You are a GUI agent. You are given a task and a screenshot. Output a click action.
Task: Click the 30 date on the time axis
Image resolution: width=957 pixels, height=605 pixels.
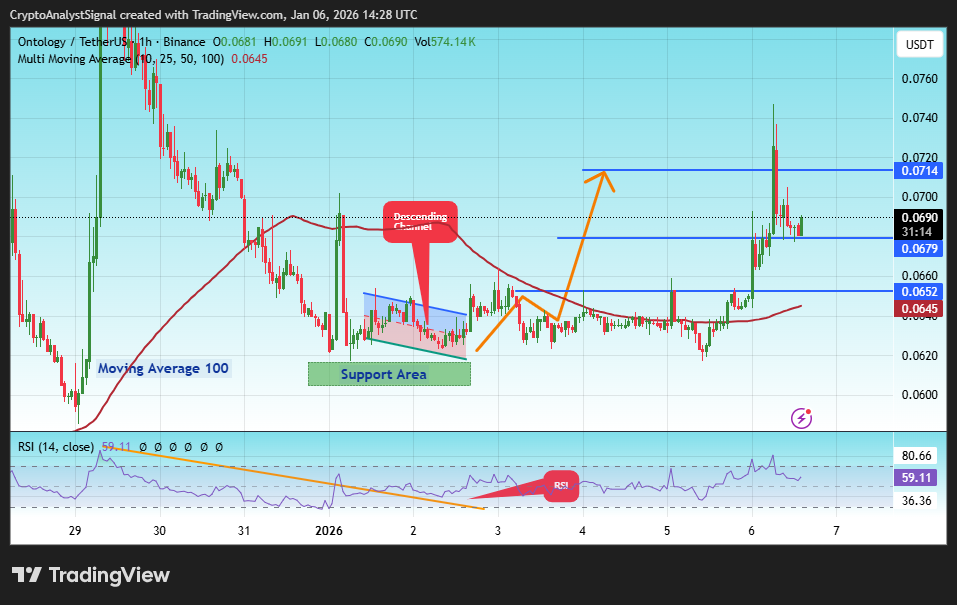(159, 531)
